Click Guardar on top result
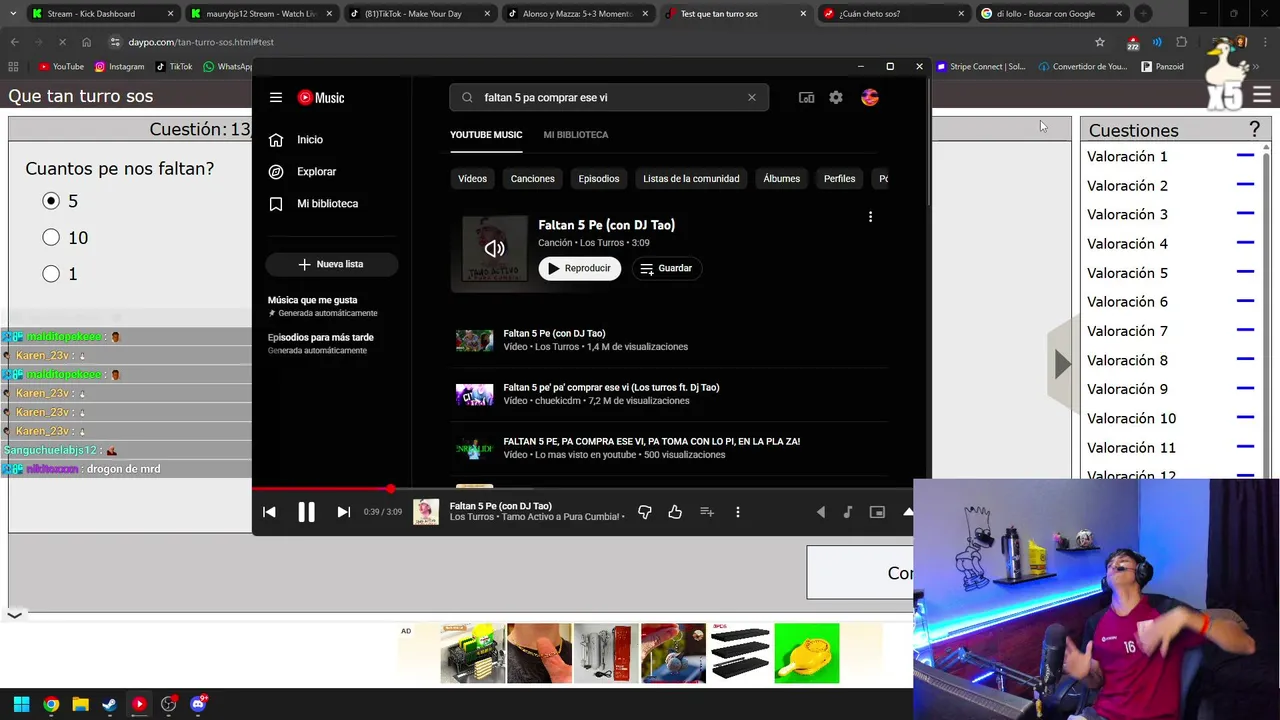The height and width of the screenshot is (720, 1280). point(666,268)
